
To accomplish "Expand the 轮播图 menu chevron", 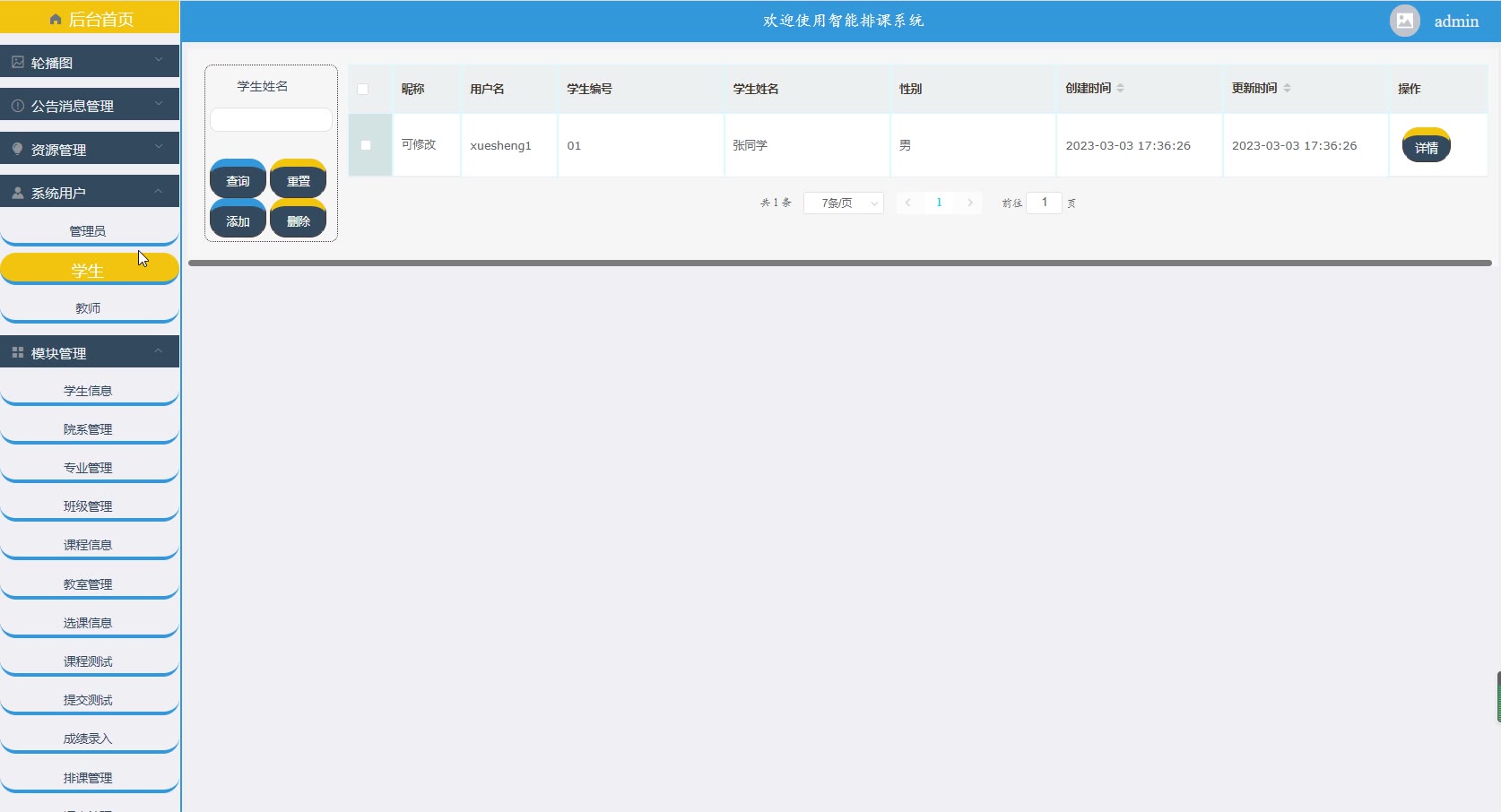I will click(159, 60).
